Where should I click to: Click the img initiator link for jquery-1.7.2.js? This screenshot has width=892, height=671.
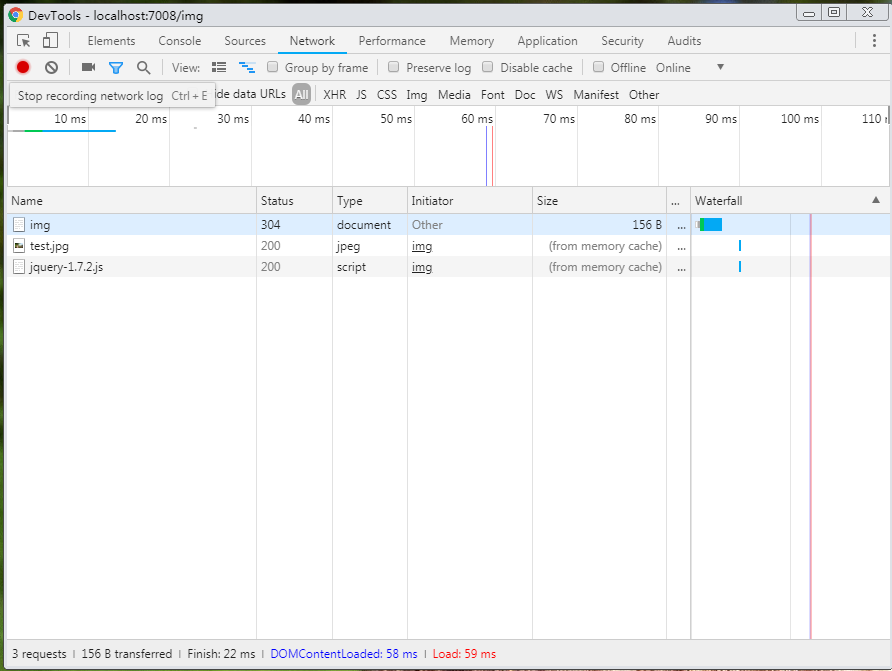tap(422, 267)
